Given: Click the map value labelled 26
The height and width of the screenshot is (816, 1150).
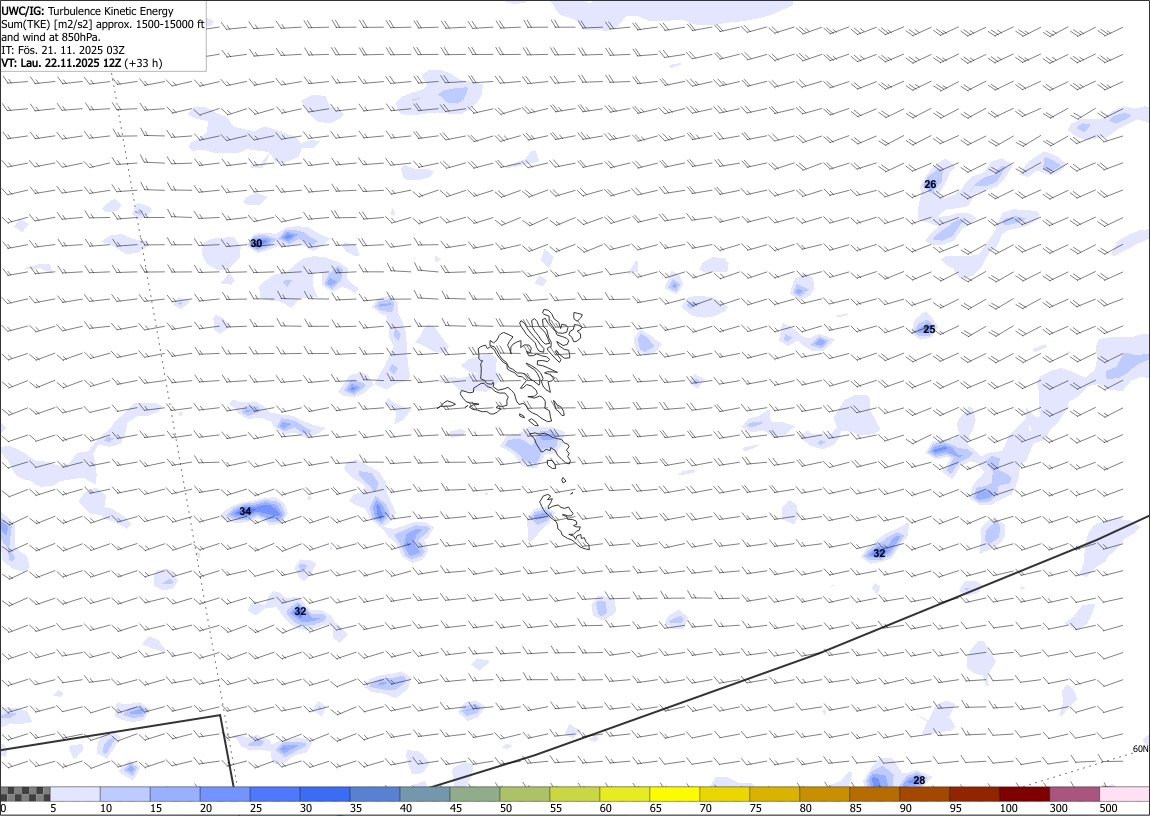Looking at the screenshot, I should tap(930, 184).
